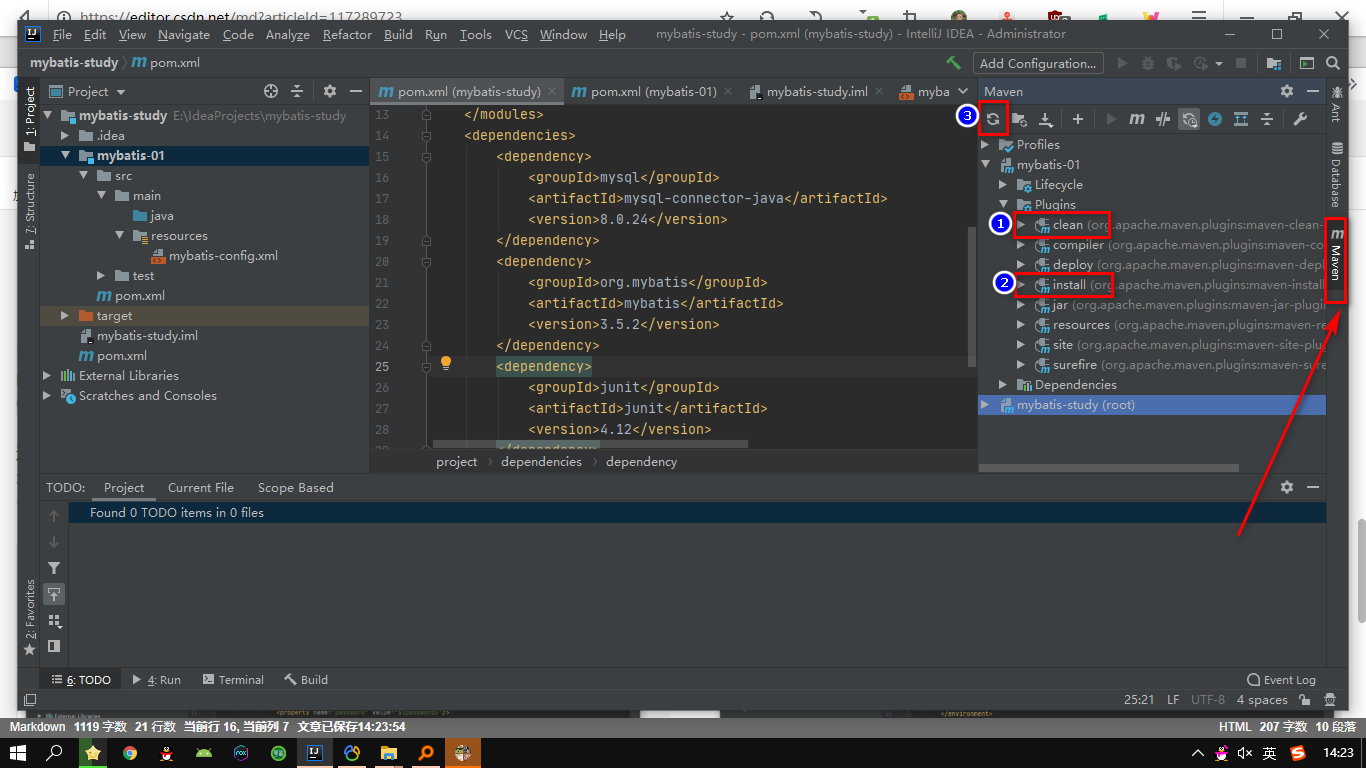
Task: Open Maven settings with the wrench icon
Action: pos(1298,119)
